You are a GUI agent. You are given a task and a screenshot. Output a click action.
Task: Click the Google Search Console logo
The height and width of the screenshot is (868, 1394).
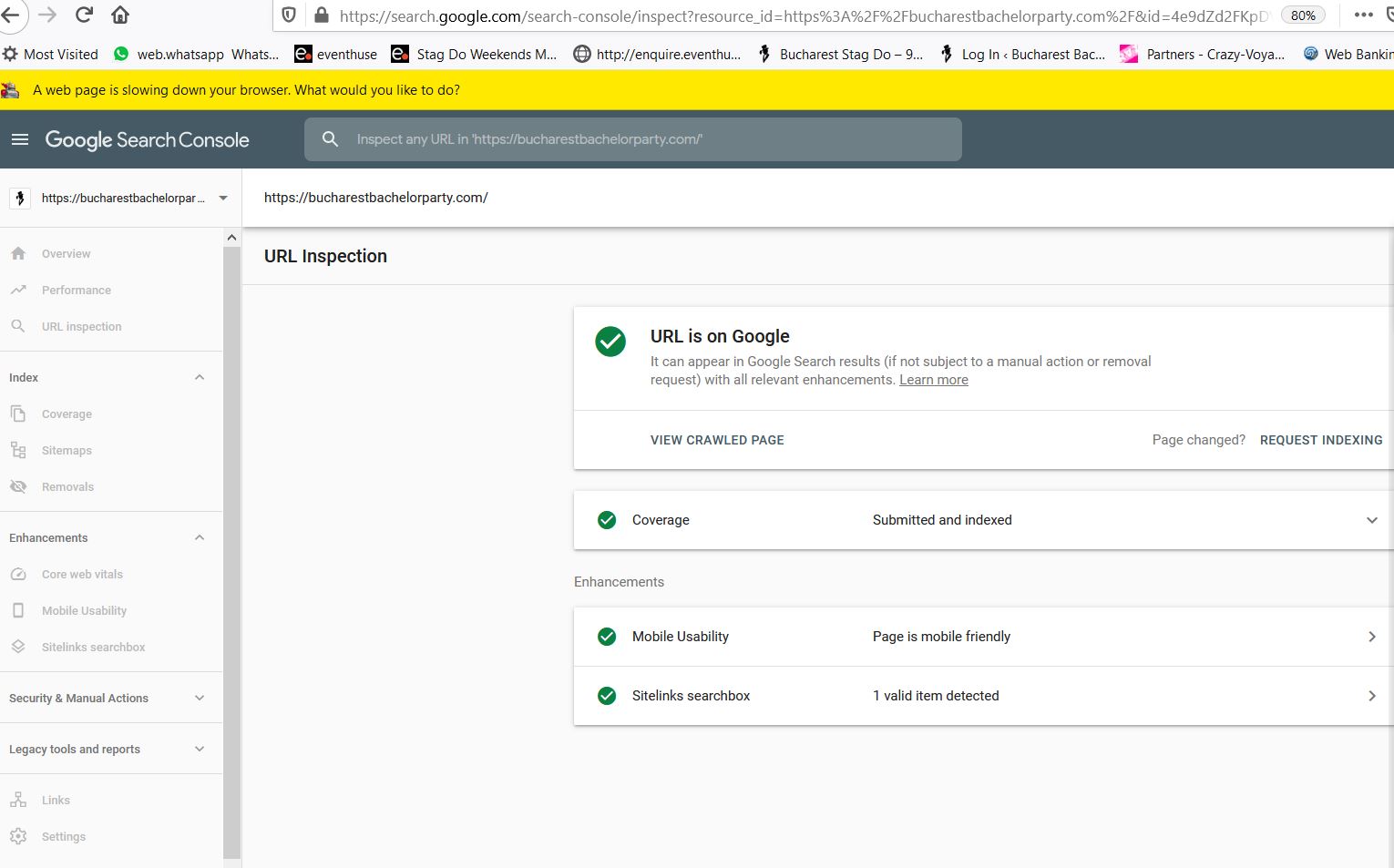point(147,139)
